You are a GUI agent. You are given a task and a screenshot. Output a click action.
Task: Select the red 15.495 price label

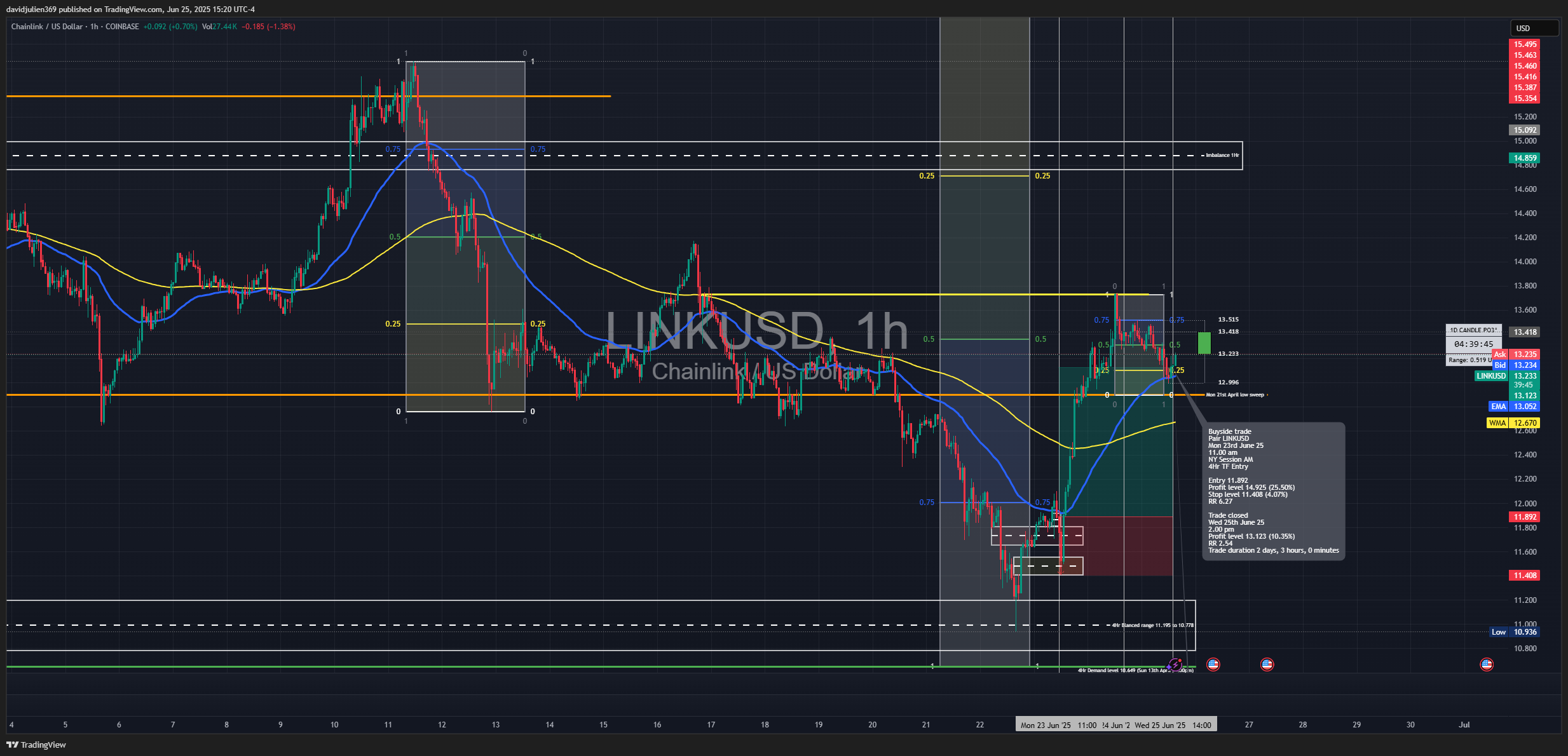(x=1524, y=44)
